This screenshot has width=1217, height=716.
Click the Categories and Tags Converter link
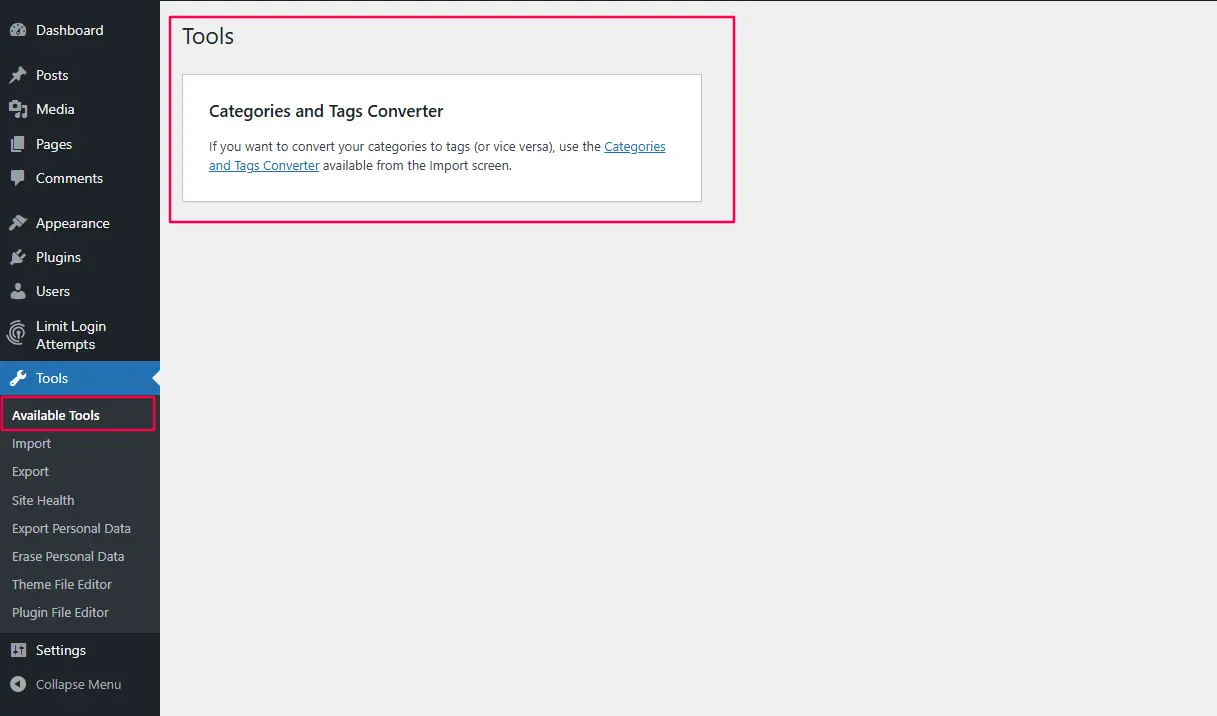tap(635, 146)
